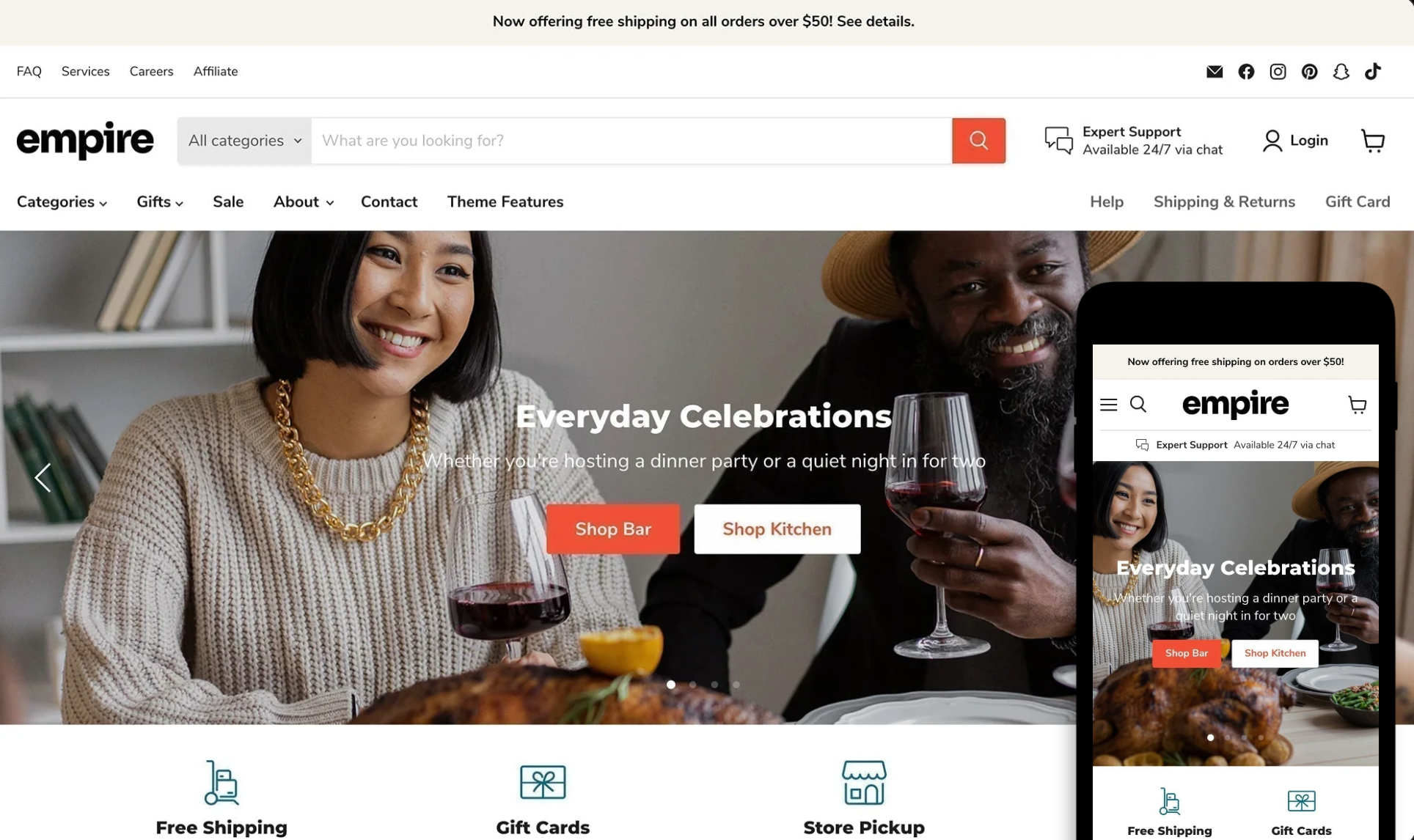Open the All categories dropdown
This screenshot has height=840, width=1414.
pyautogui.click(x=244, y=140)
